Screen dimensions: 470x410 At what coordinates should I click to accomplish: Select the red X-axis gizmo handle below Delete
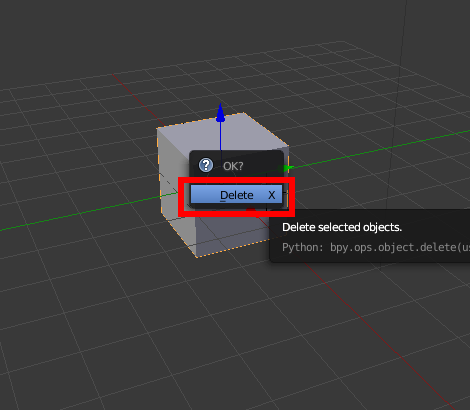(251, 210)
